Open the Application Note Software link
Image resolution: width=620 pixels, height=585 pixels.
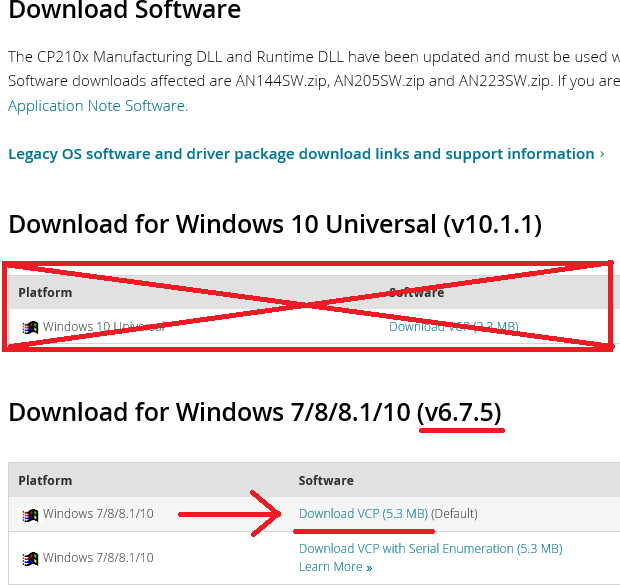point(97,105)
